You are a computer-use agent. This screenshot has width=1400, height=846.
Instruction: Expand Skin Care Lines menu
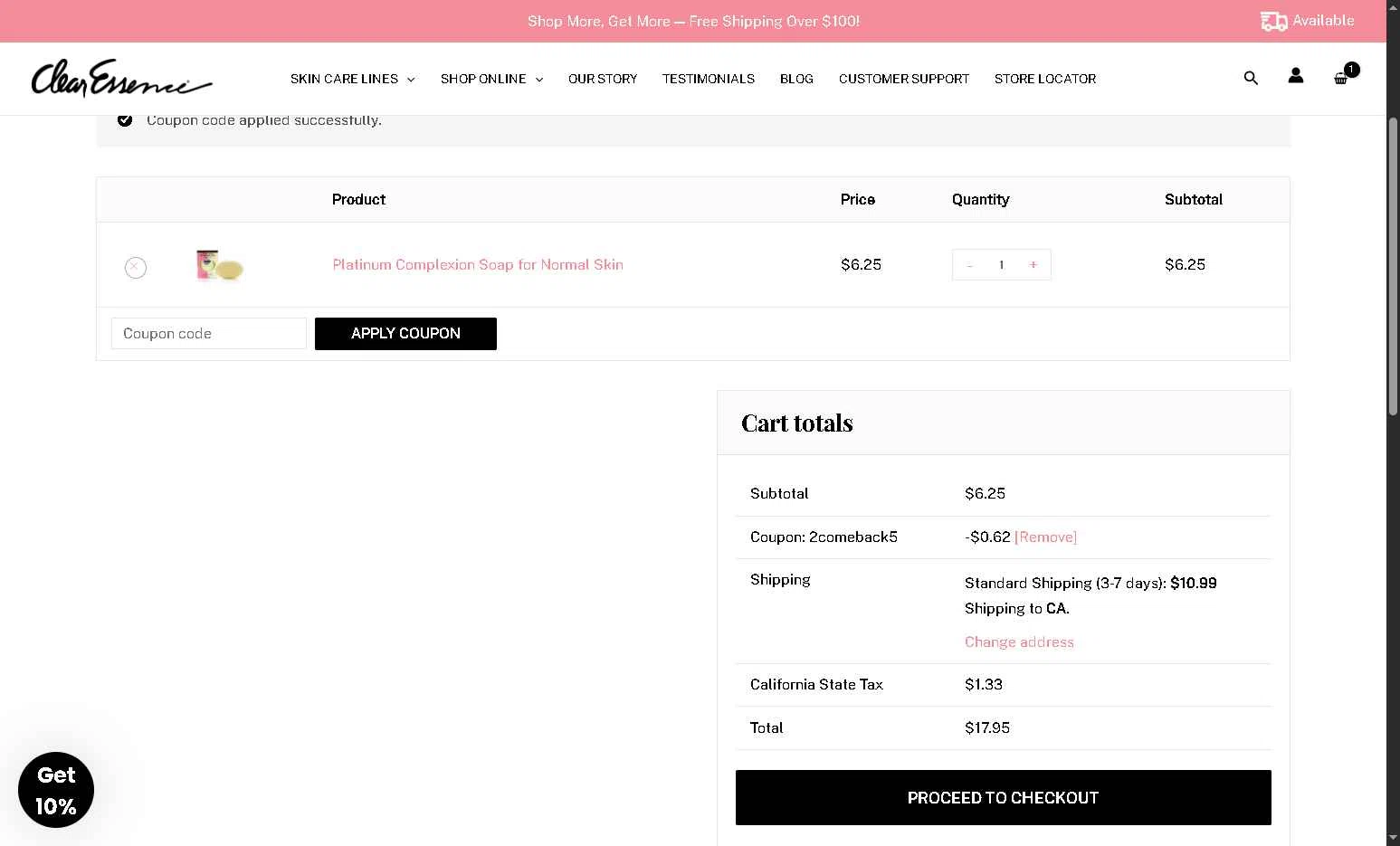[352, 79]
